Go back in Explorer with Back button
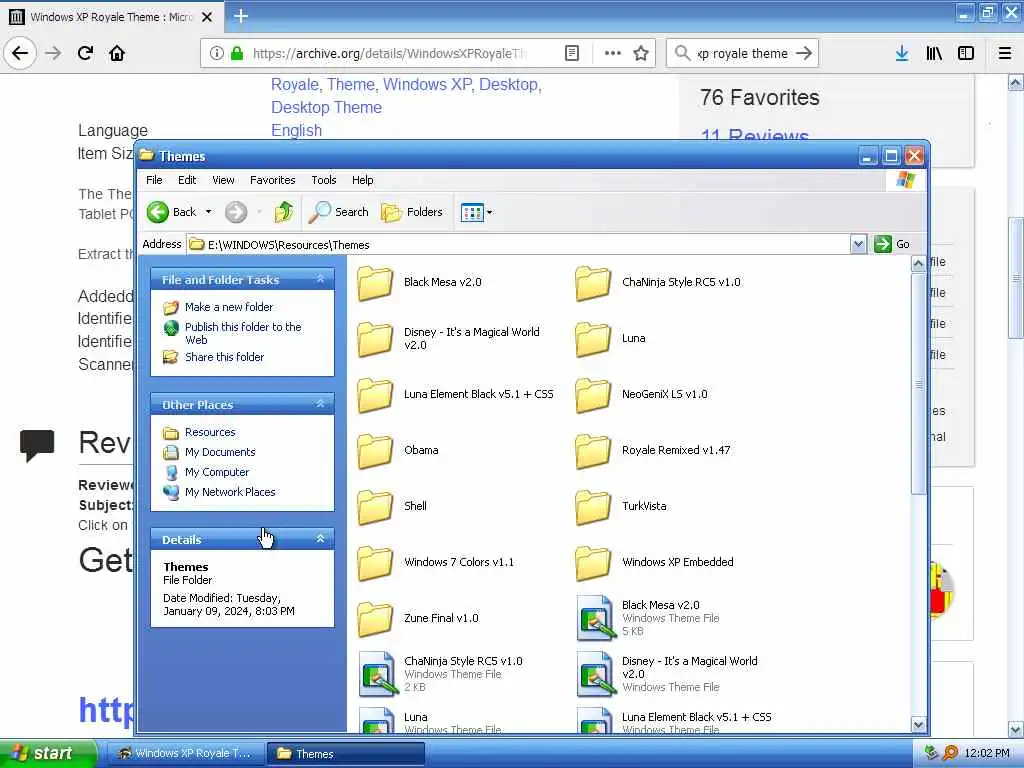 pyautogui.click(x=171, y=212)
